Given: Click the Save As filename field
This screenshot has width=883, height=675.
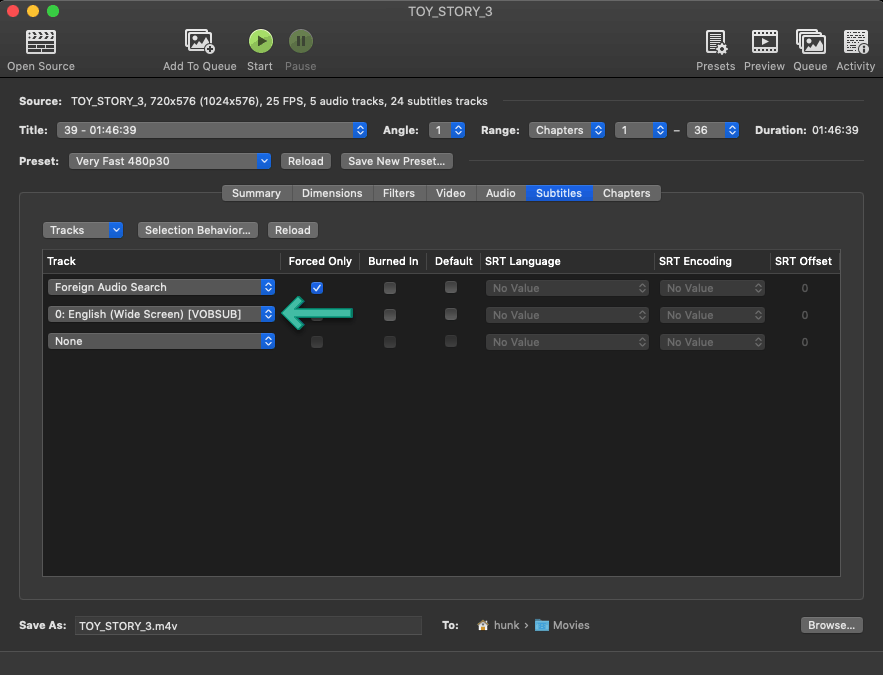Looking at the screenshot, I should tap(248, 625).
